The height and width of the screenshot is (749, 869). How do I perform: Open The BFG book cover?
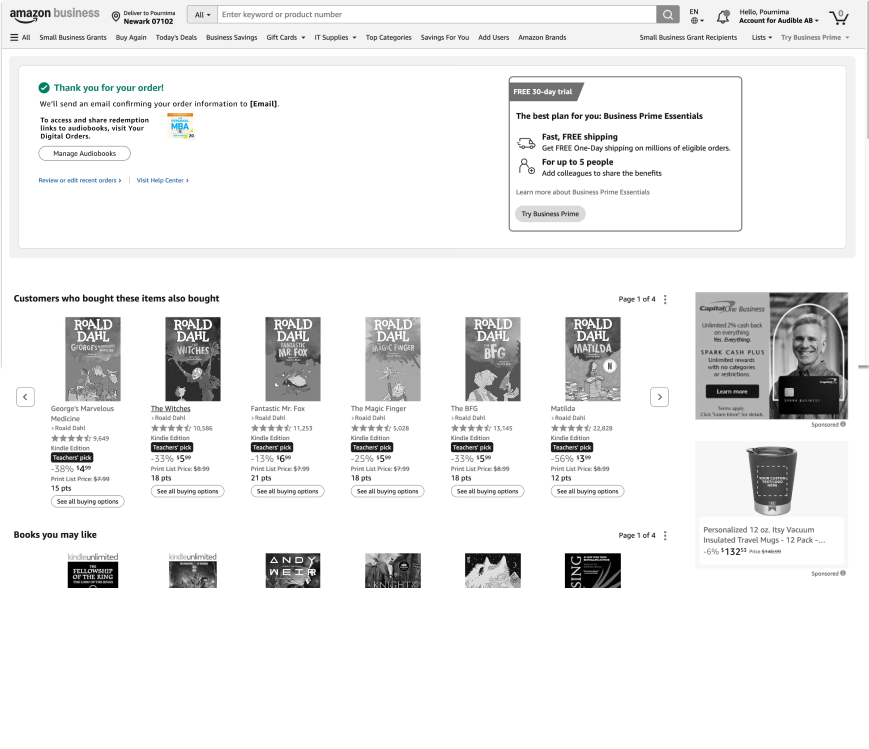(493, 359)
